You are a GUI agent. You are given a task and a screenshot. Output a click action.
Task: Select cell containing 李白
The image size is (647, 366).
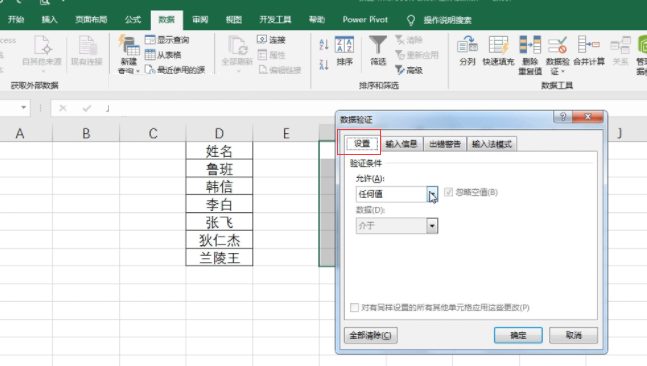pyautogui.click(x=219, y=204)
